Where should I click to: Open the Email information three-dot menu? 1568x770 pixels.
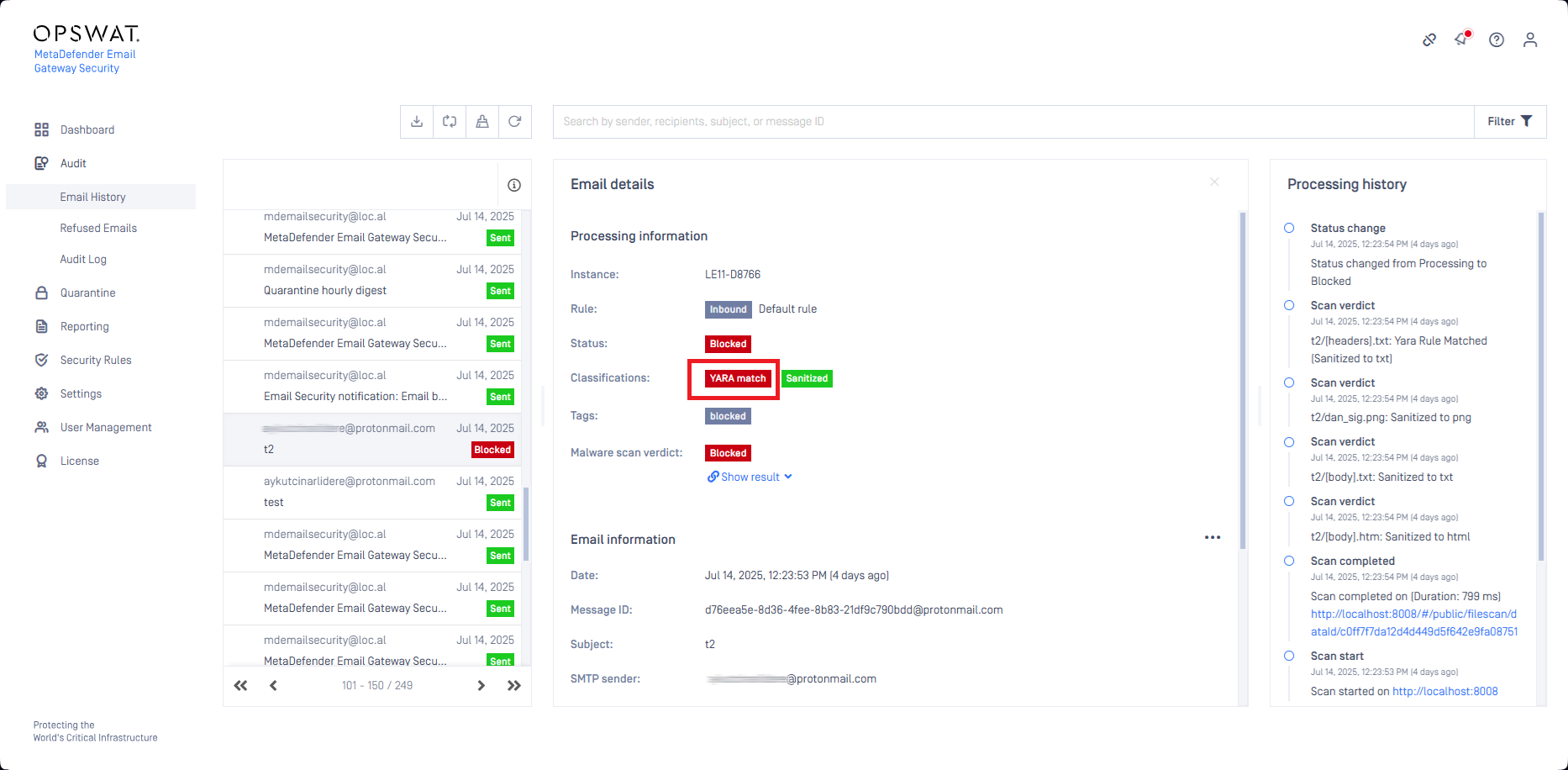click(1213, 537)
